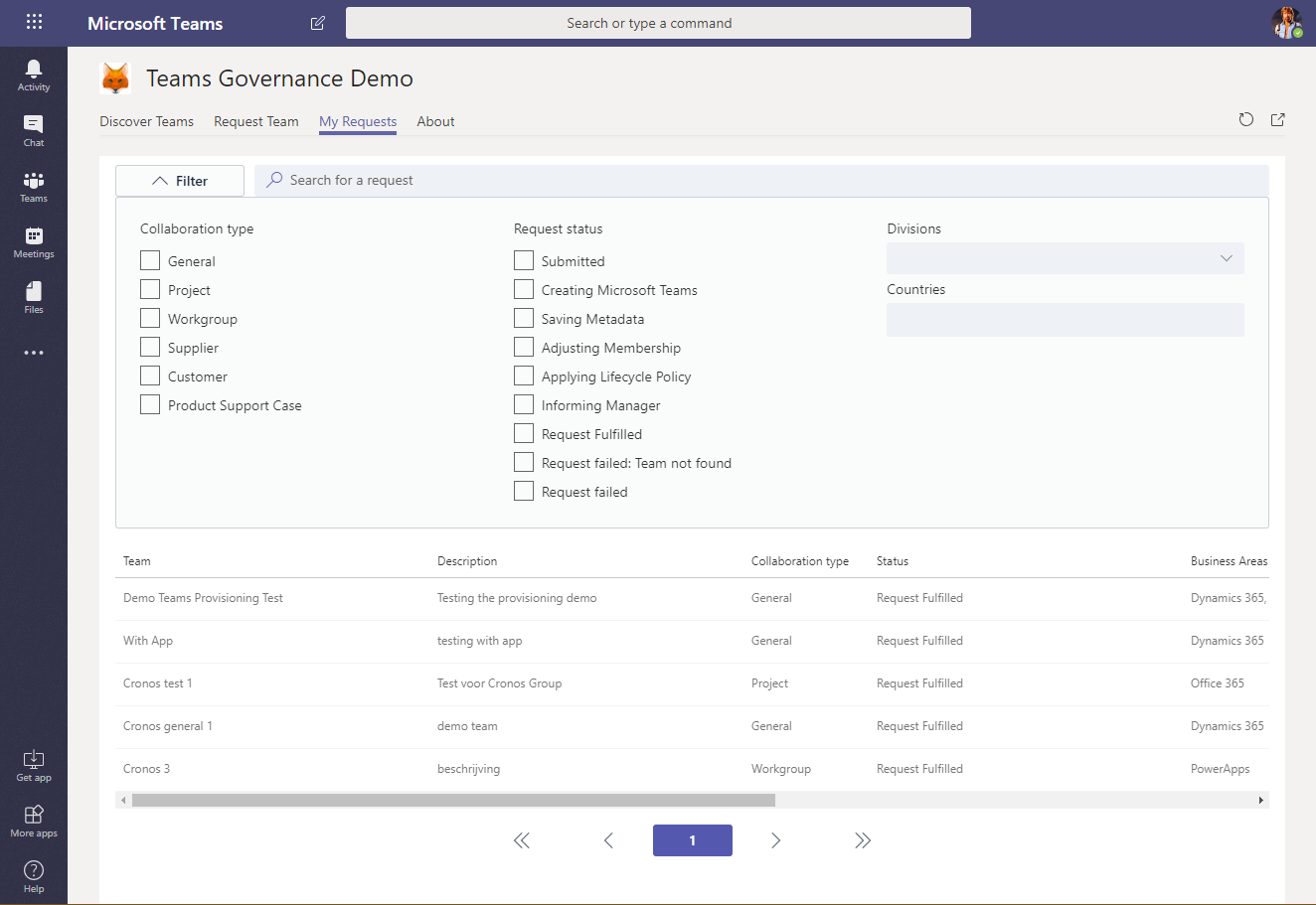
Task: Pop out the tab in new window
Action: click(x=1278, y=120)
